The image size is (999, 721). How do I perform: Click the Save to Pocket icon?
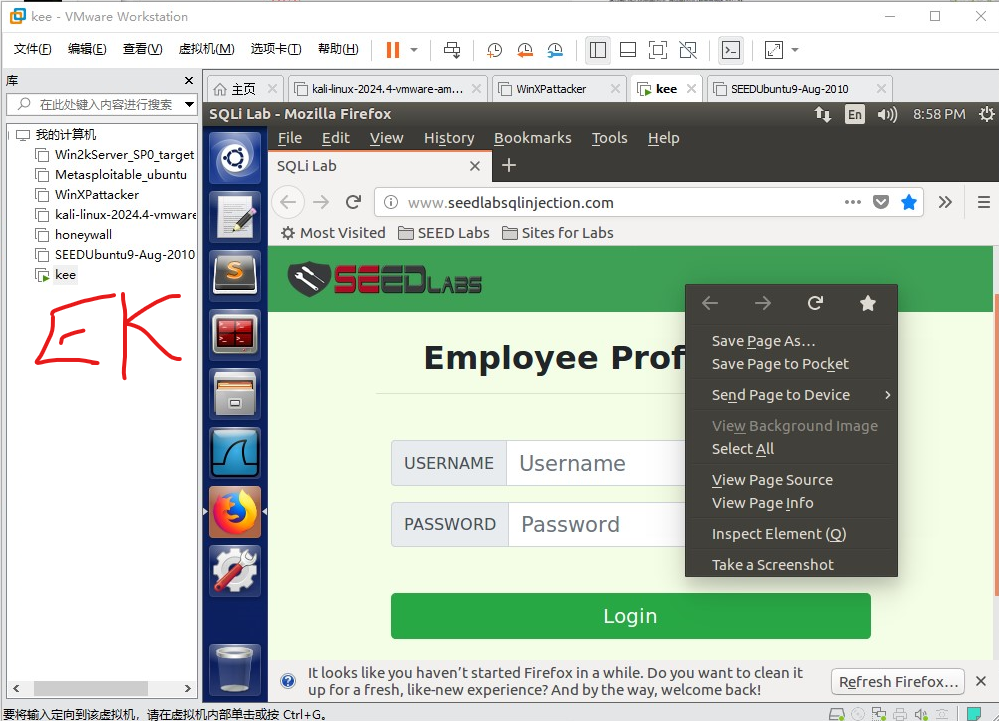click(x=880, y=203)
